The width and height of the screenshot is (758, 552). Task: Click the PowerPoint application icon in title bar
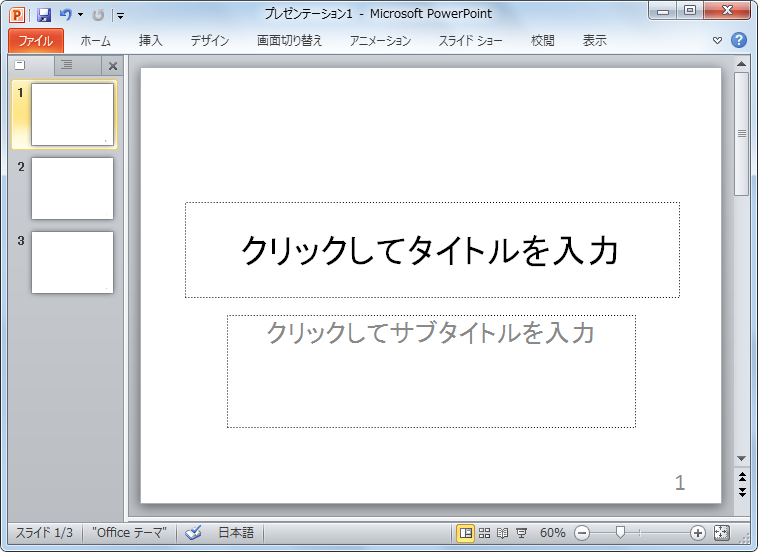pyautogui.click(x=17, y=15)
